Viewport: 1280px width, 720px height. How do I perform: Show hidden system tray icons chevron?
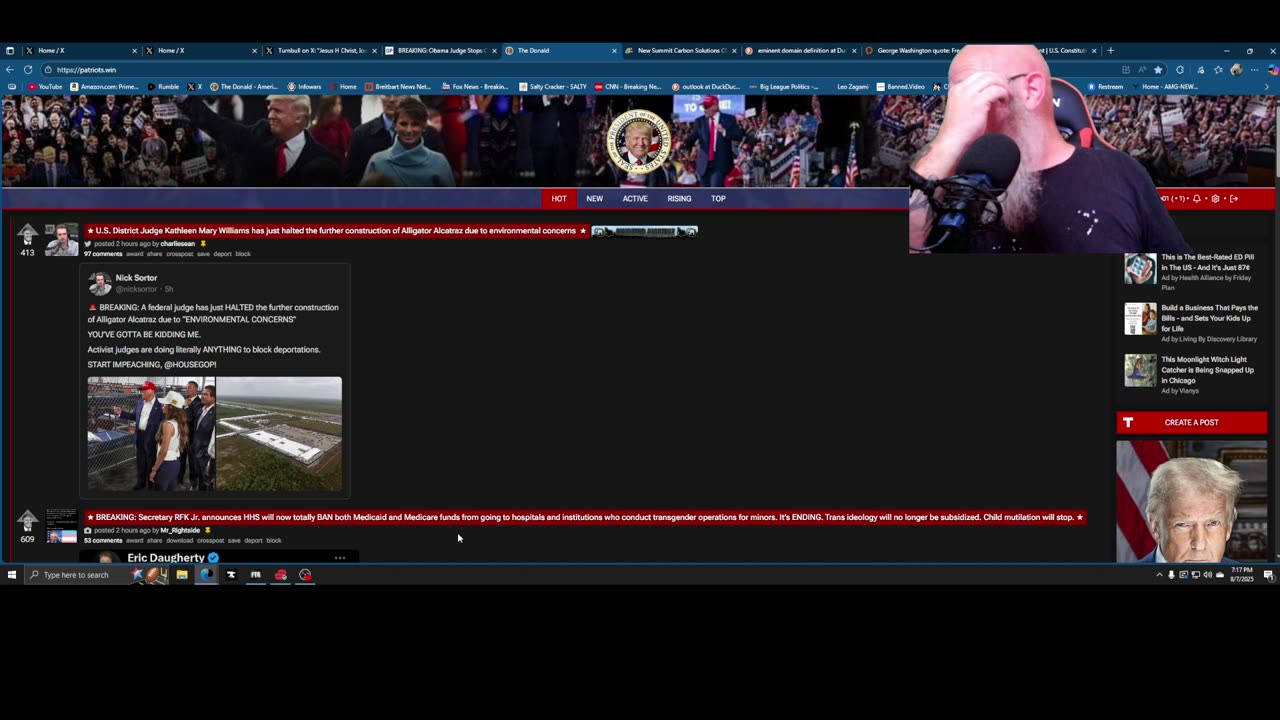pos(1159,575)
